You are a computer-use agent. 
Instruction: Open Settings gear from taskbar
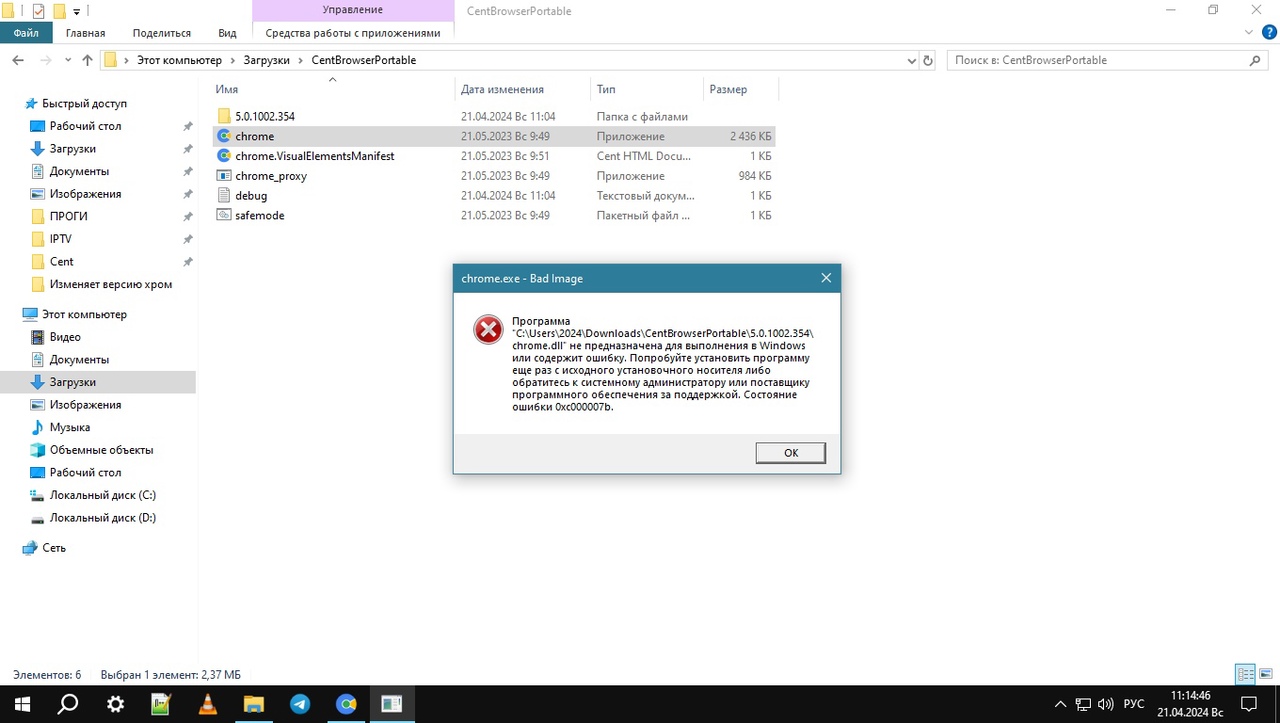115,704
